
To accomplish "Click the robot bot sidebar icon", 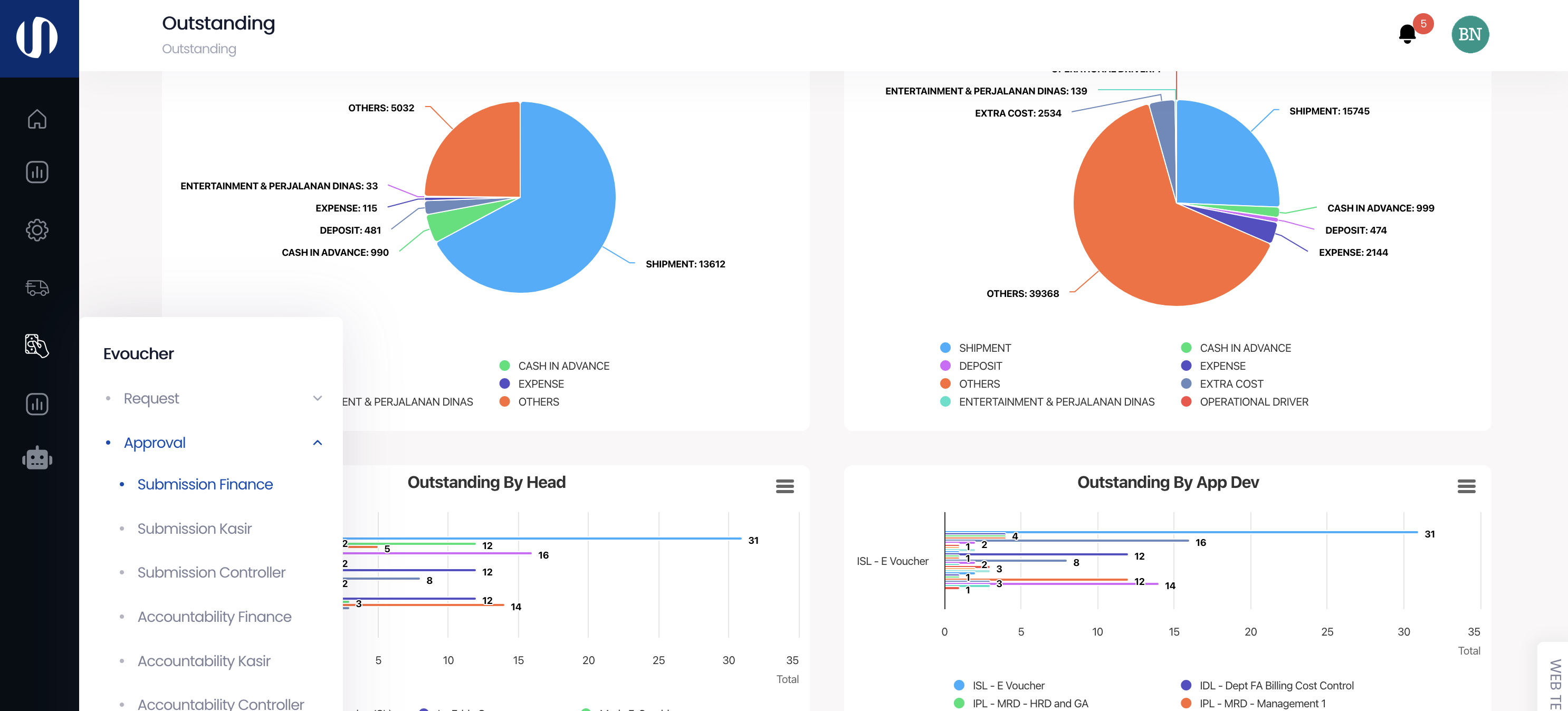I will coord(37,458).
